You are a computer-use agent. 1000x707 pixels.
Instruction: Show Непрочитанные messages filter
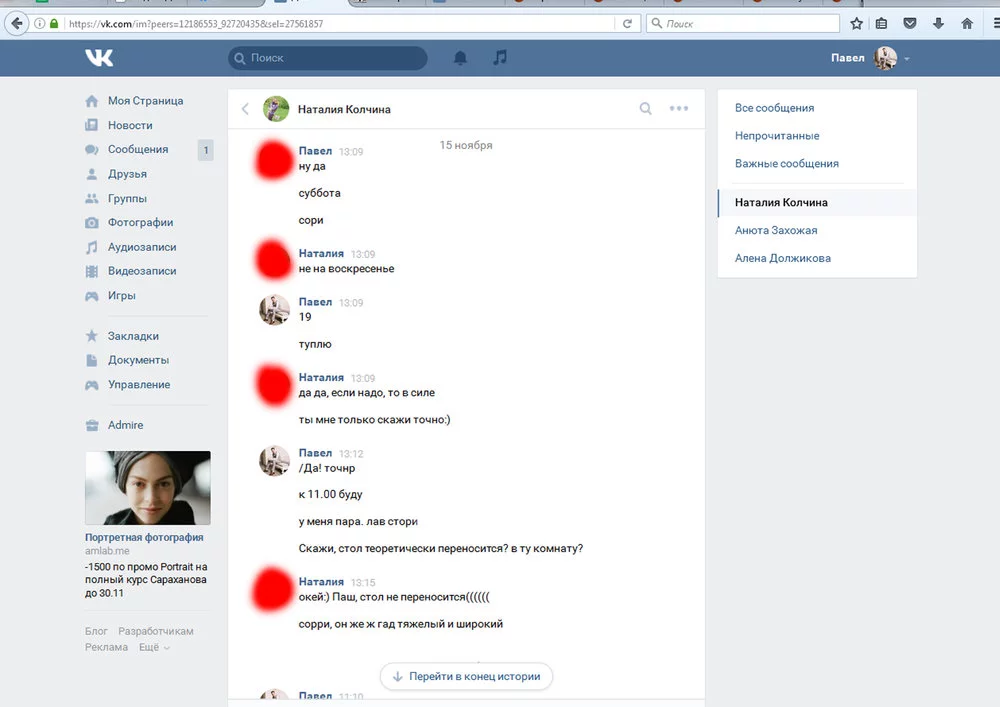point(777,136)
